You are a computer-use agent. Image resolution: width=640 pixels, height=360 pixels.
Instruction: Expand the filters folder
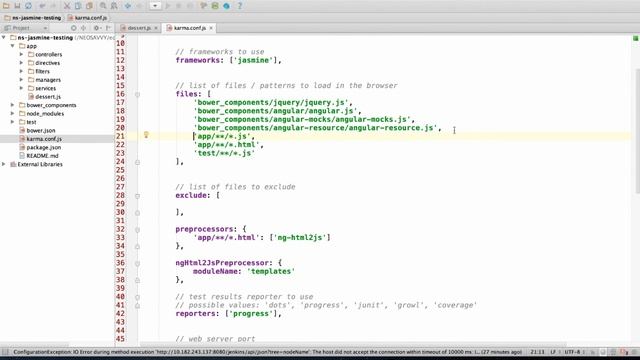(21, 71)
